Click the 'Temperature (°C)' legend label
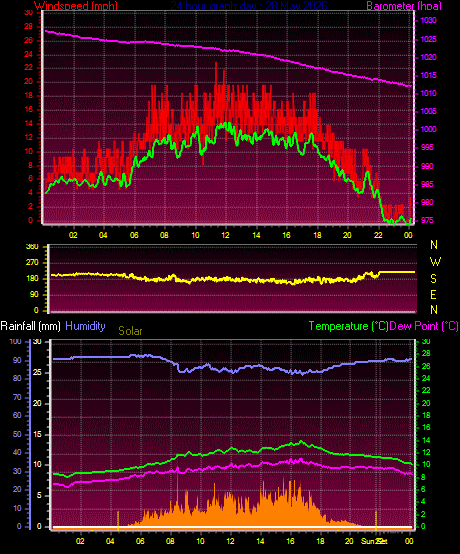This screenshot has width=460, height=554. tap(348, 326)
